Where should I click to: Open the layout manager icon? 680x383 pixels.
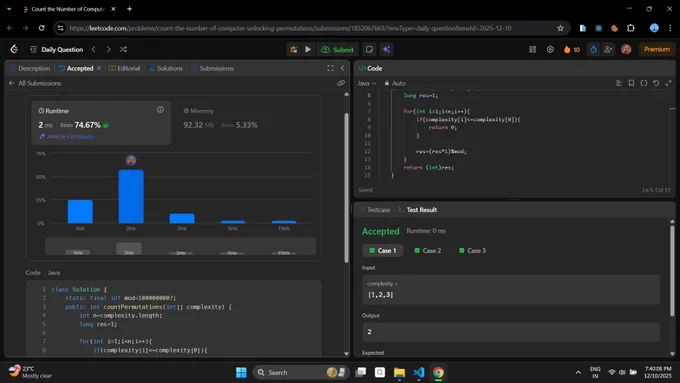pyautogui.click(x=533, y=49)
